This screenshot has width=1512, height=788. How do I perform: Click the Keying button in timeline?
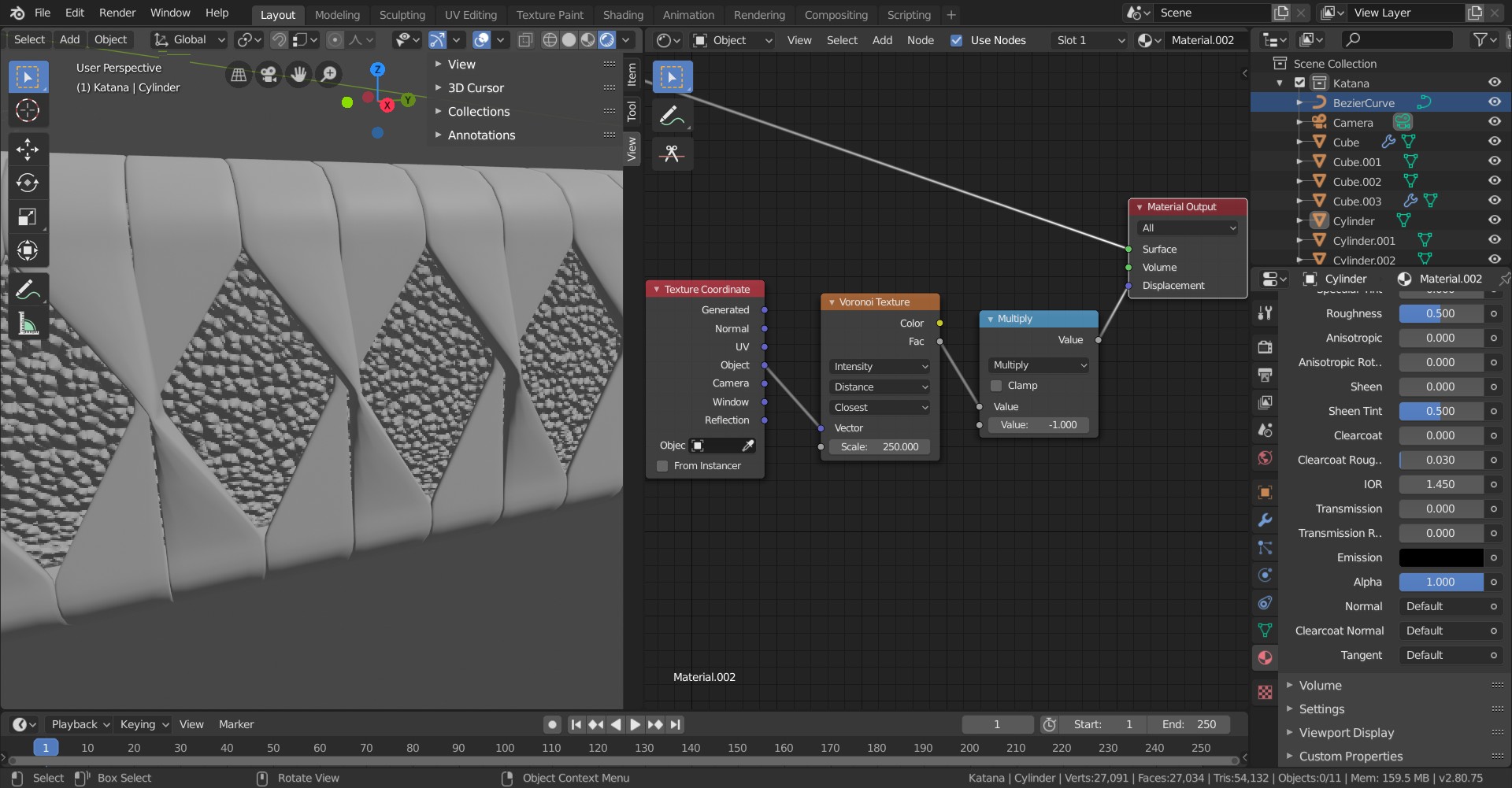(144, 724)
